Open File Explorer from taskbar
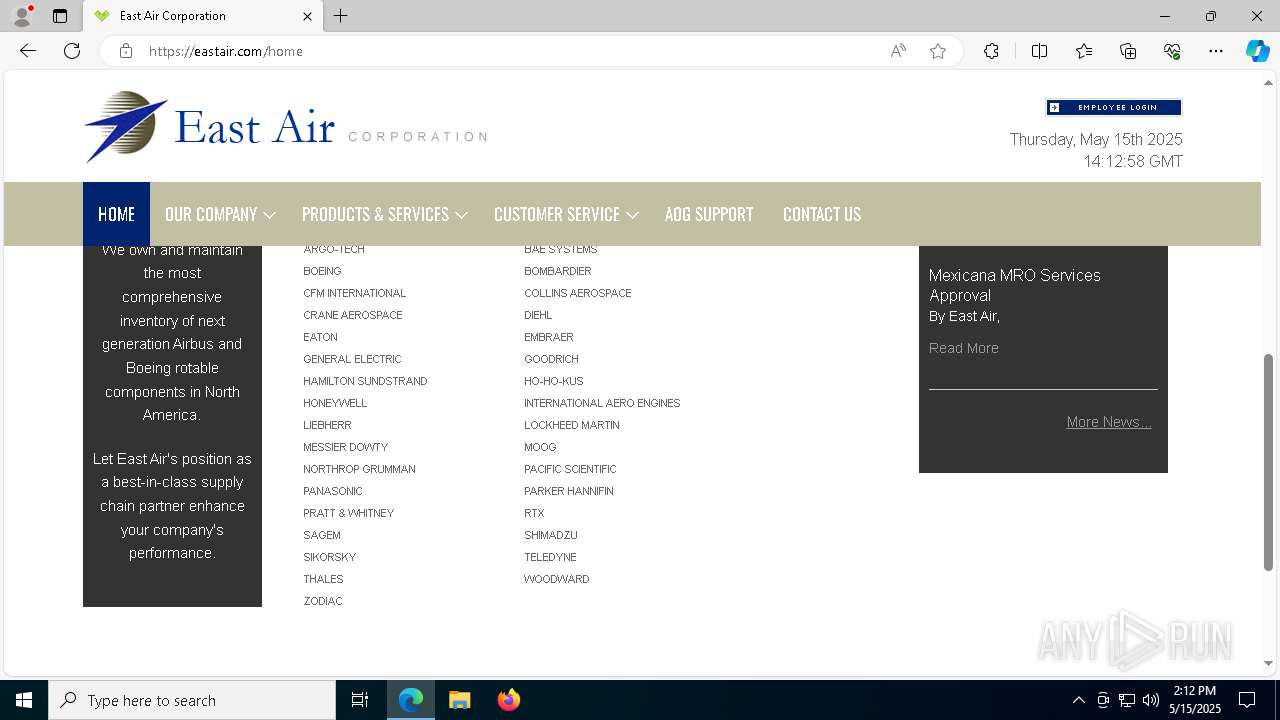 [x=459, y=700]
